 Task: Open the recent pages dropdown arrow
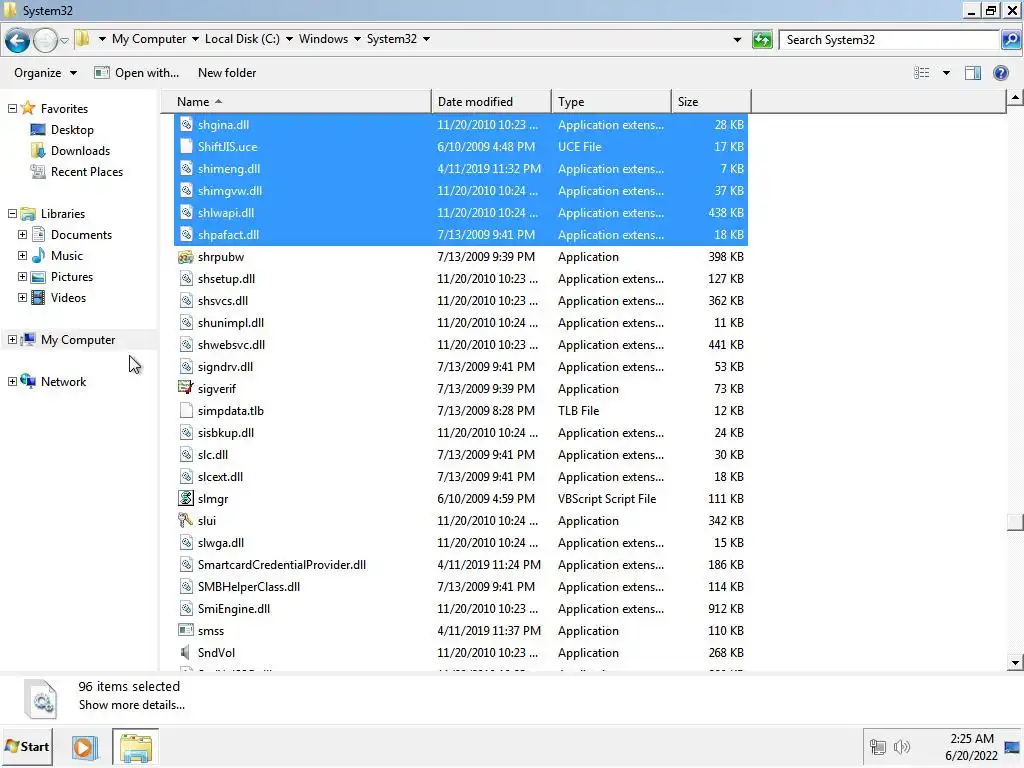coord(64,40)
